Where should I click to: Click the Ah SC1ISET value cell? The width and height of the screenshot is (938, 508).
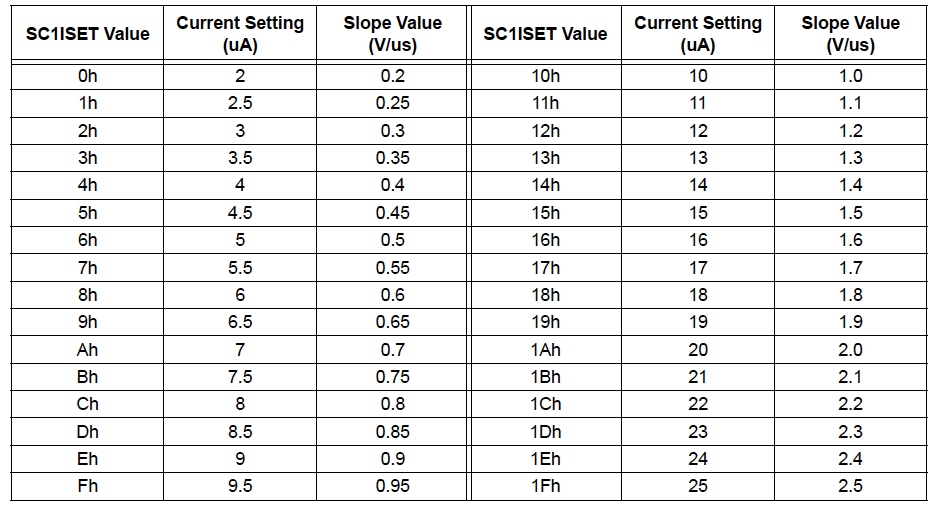click(x=87, y=350)
